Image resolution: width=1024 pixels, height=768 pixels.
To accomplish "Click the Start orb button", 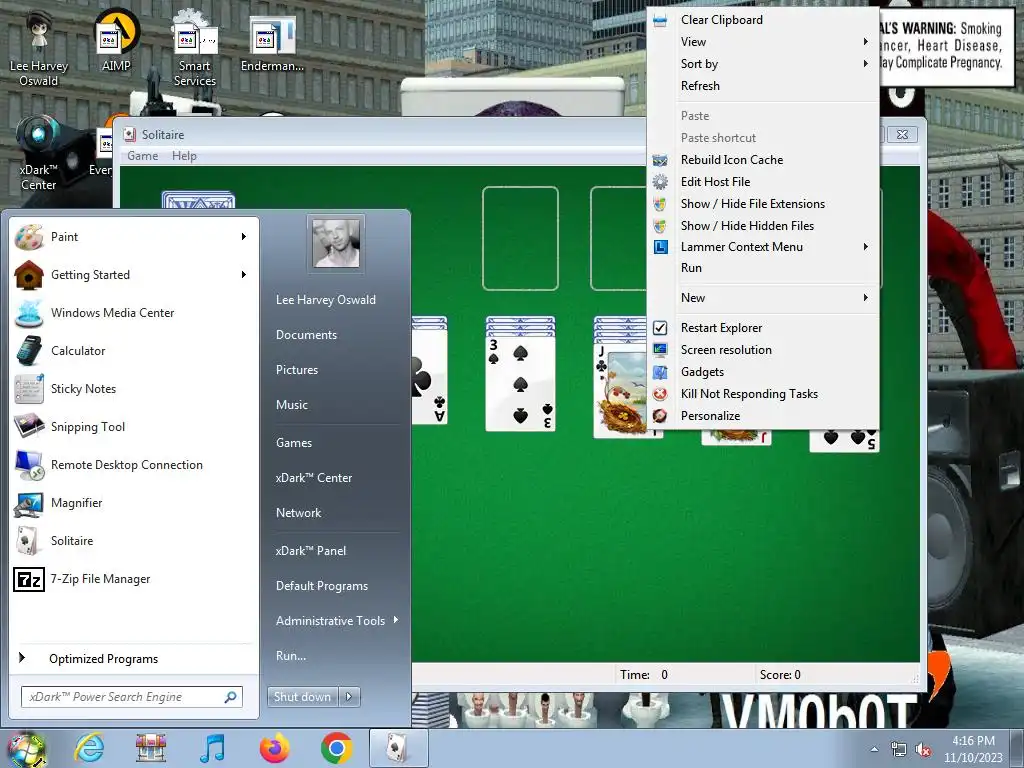I will pyautogui.click(x=26, y=749).
